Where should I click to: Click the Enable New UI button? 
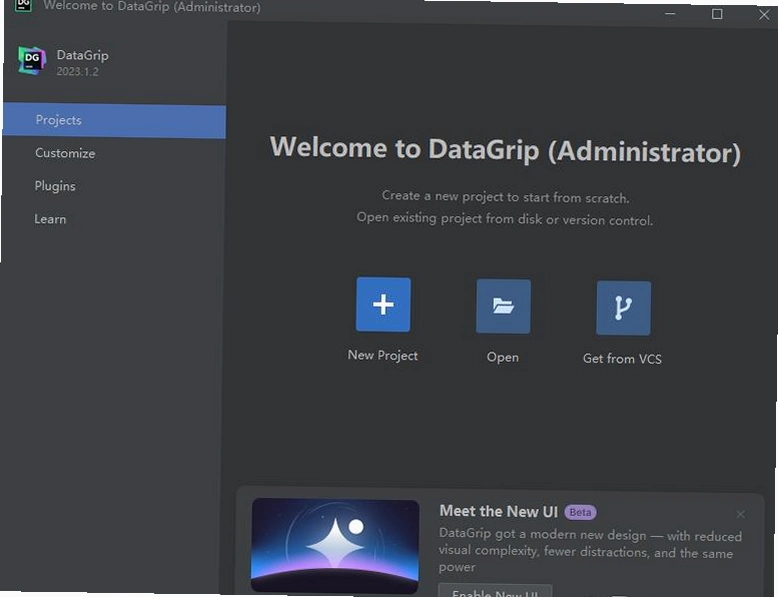click(495, 591)
